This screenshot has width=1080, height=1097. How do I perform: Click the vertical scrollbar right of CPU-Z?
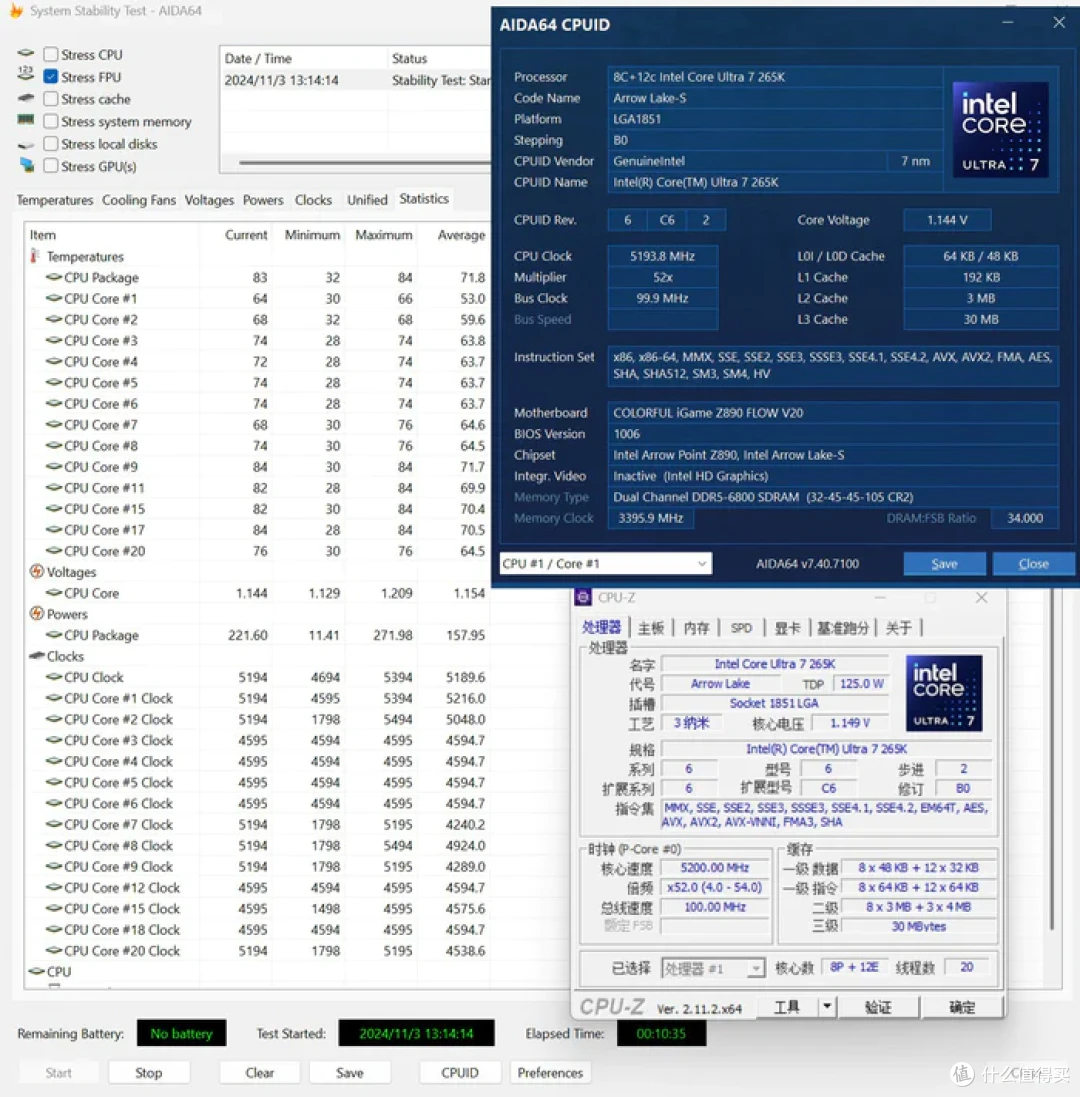pyautogui.click(x=1051, y=758)
